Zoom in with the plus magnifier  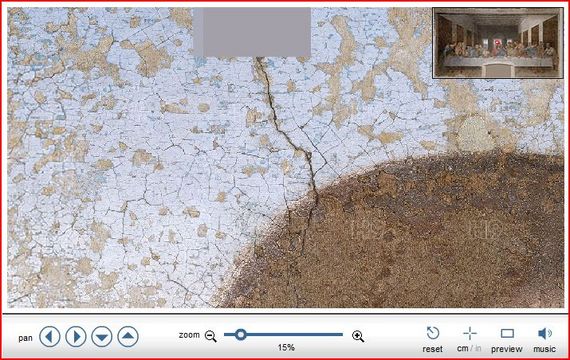[358, 336]
